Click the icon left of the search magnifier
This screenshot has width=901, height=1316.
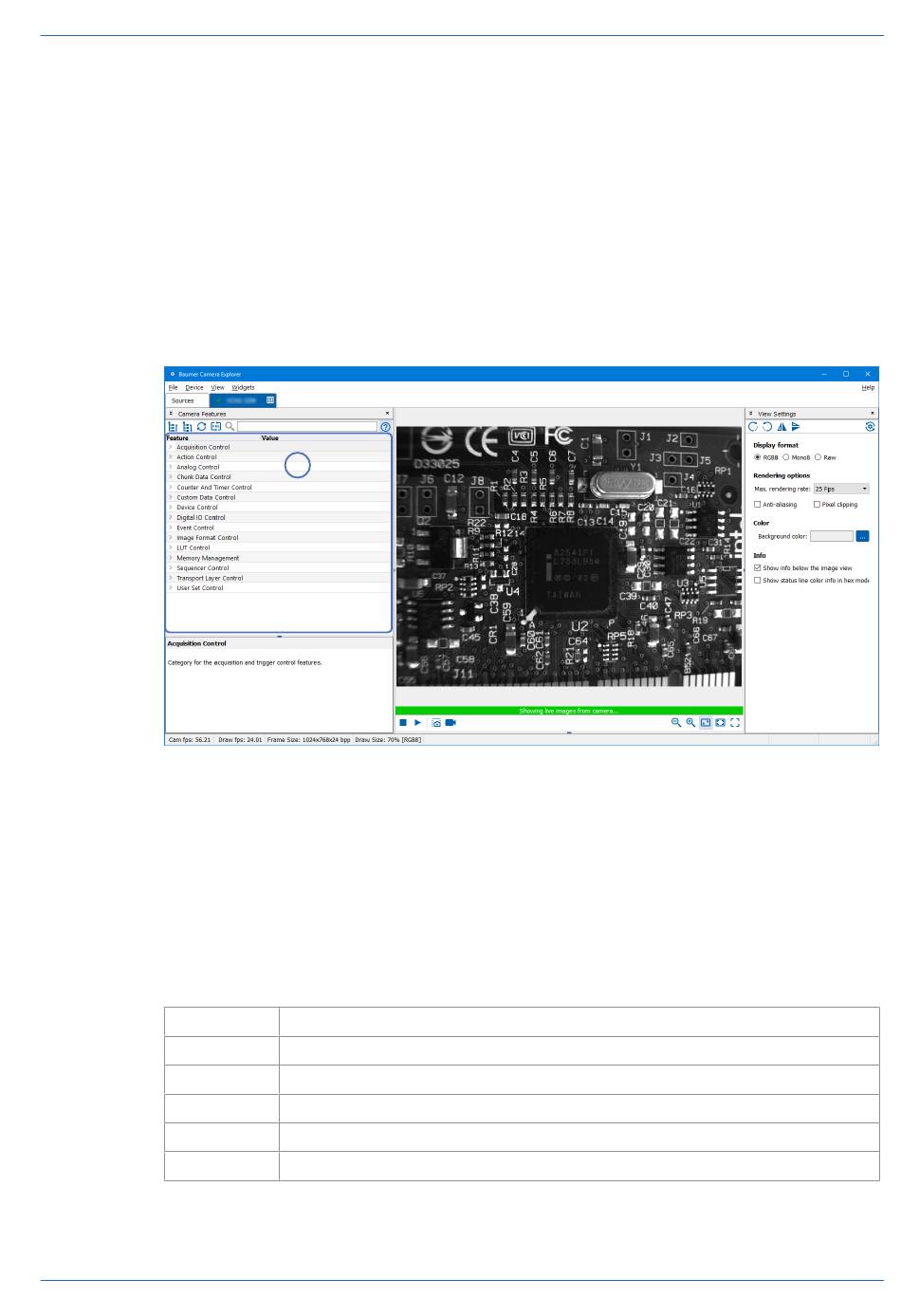[215, 427]
